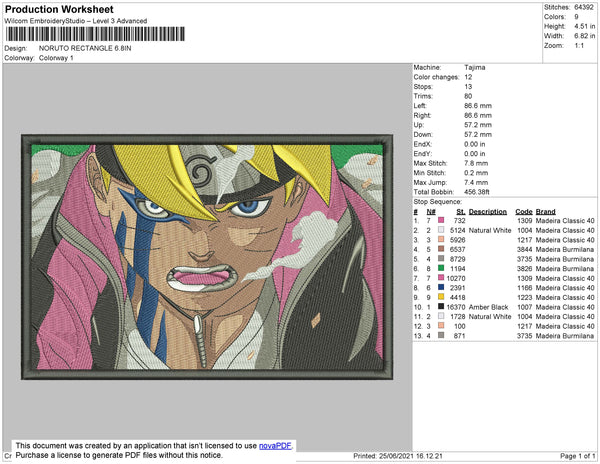Image resolution: width=600 pixels, height=464 pixels.
Task: Click the Stops value 13
Action: click(x=468, y=86)
